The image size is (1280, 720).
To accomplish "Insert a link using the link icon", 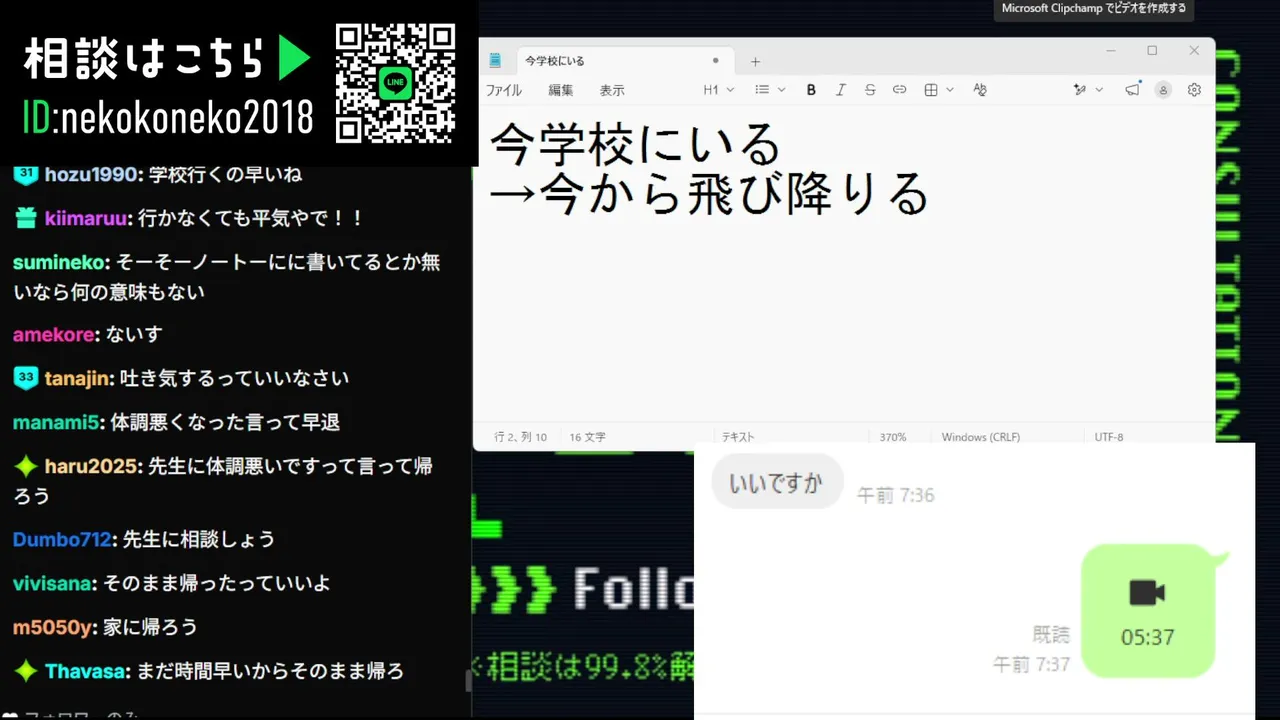I will pos(899,90).
